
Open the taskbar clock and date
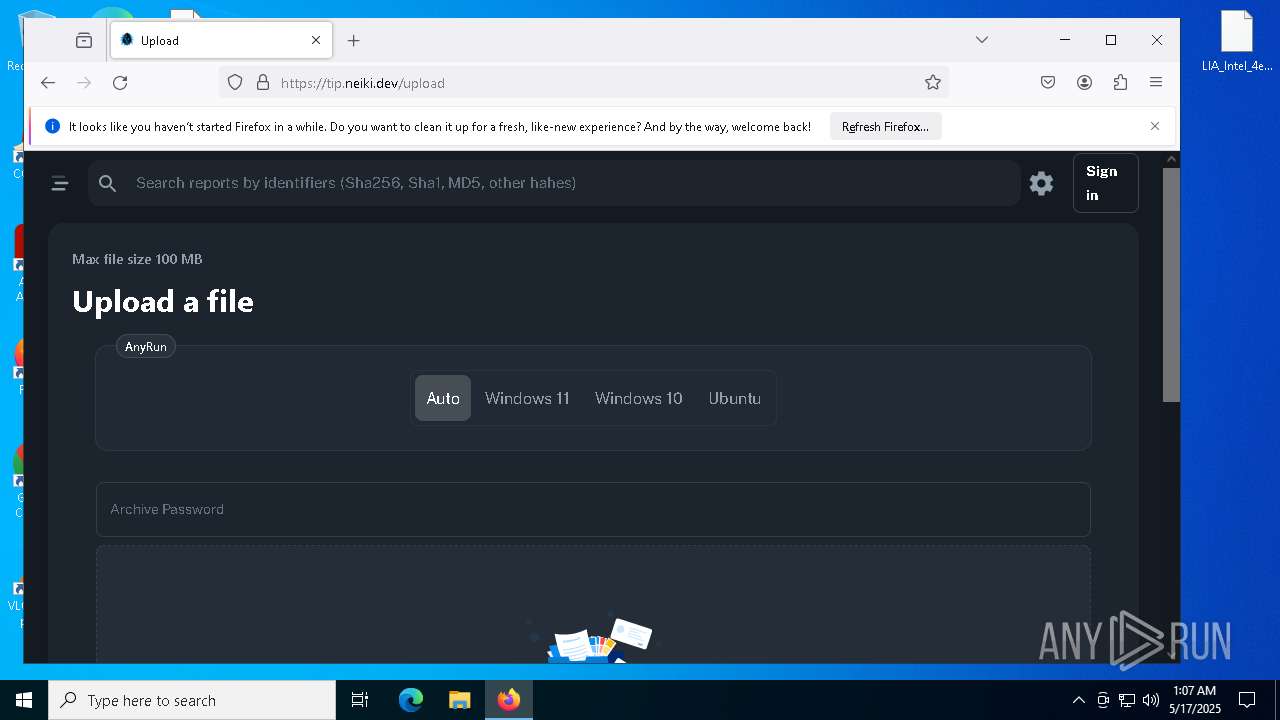click(x=1194, y=700)
